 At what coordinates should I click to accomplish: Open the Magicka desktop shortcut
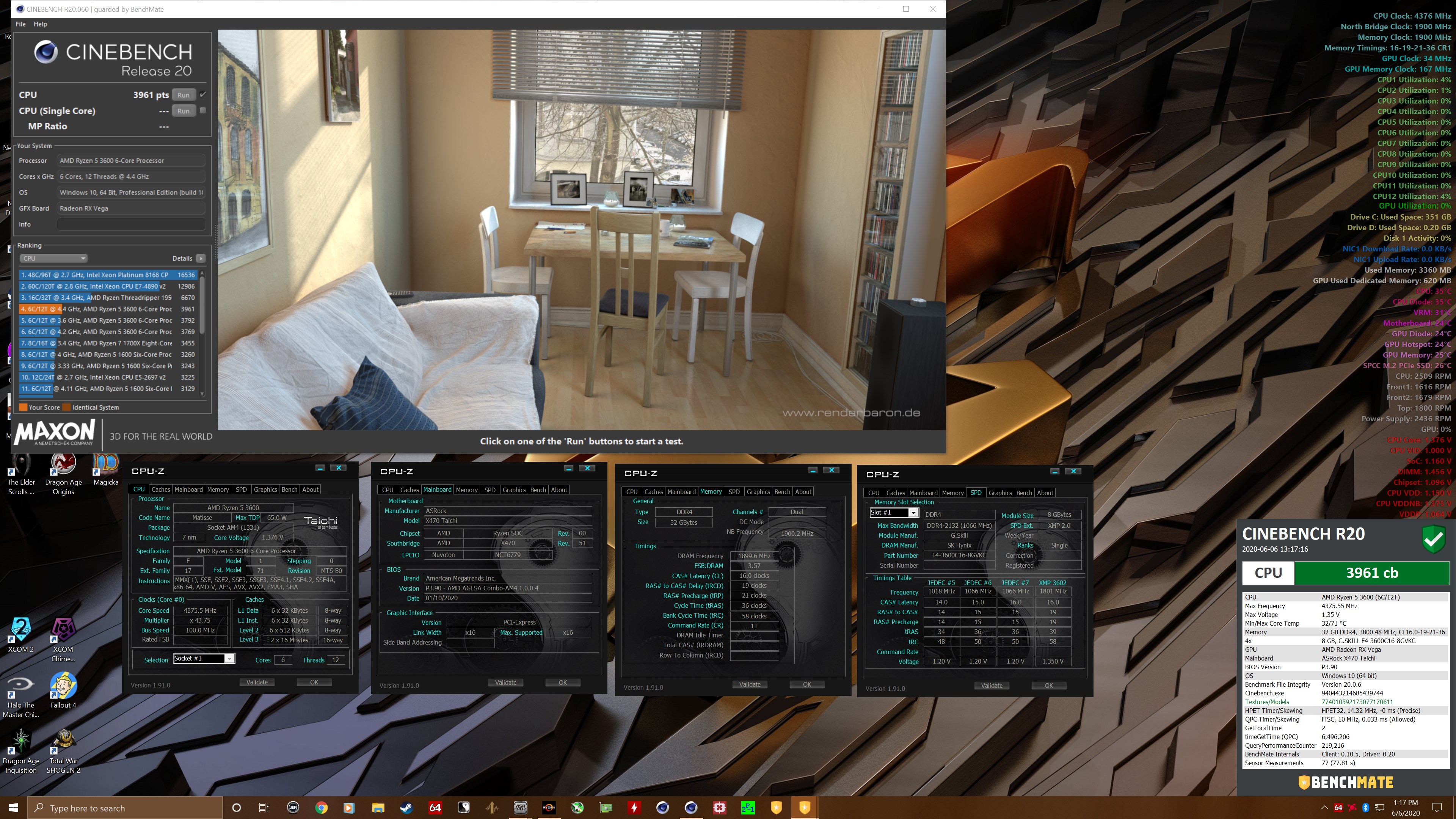point(106,469)
